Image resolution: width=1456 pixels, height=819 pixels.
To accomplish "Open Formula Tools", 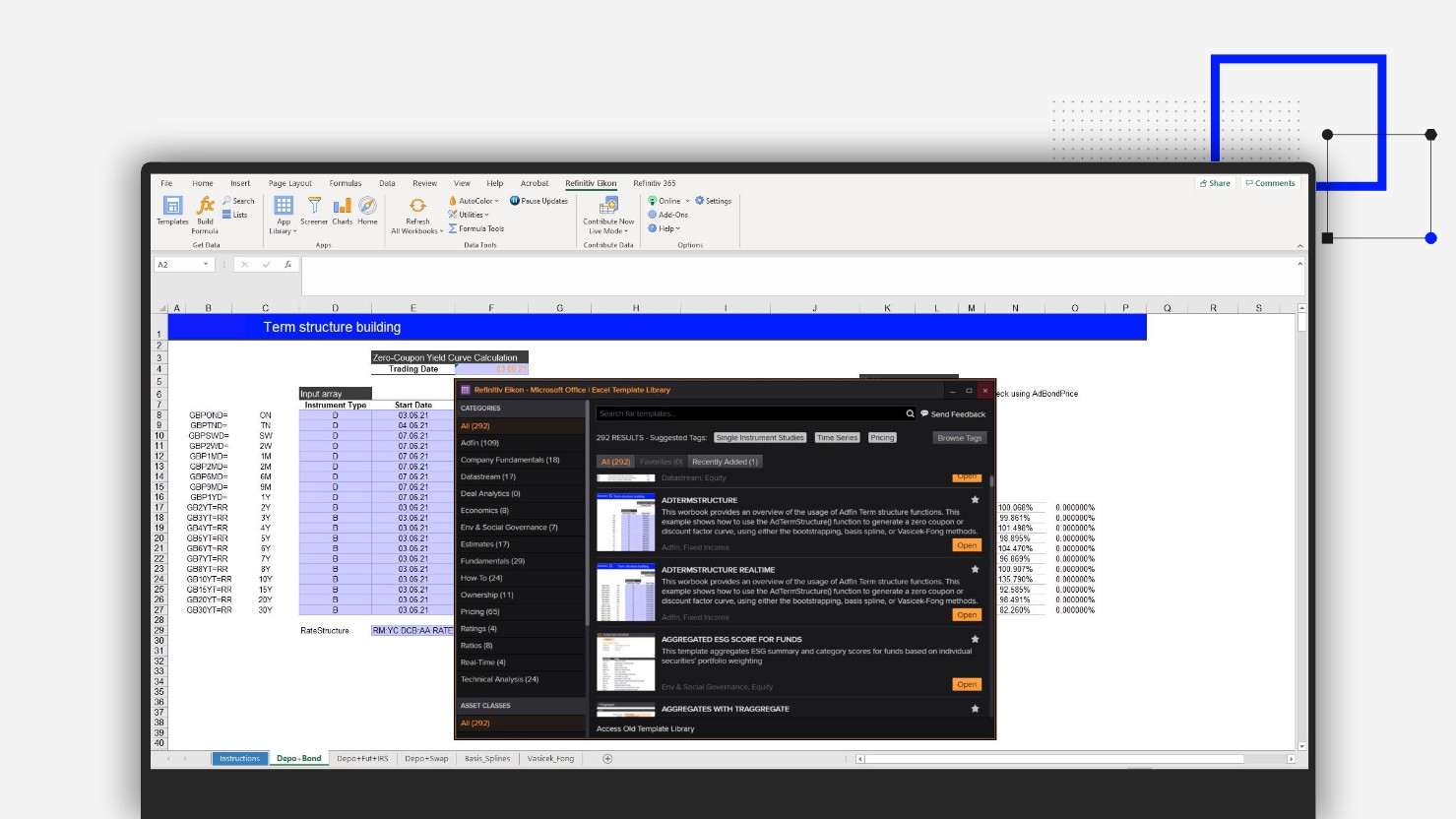I will click(x=476, y=228).
